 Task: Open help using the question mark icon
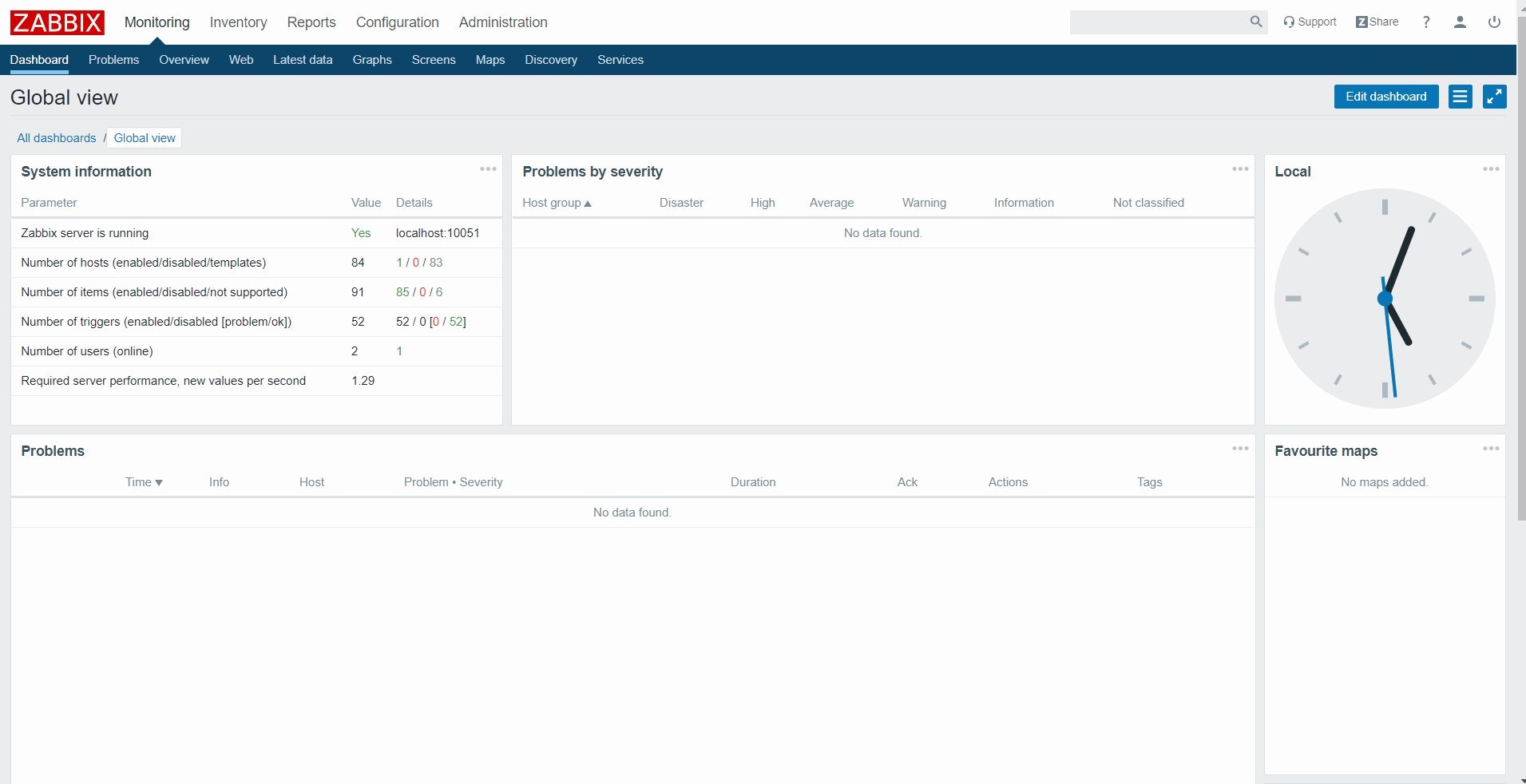[x=1426, y=22]
